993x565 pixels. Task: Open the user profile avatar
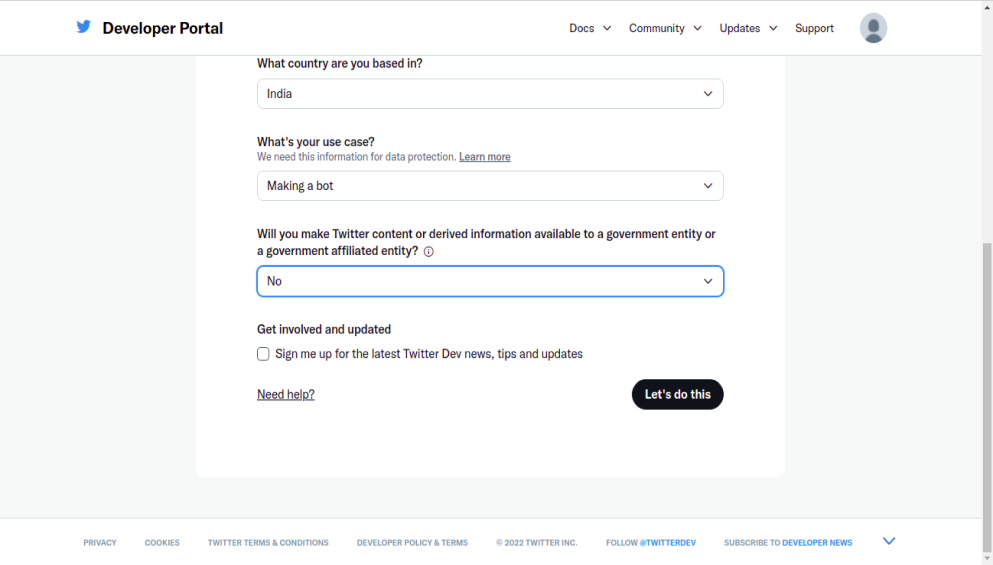(873, 28)
